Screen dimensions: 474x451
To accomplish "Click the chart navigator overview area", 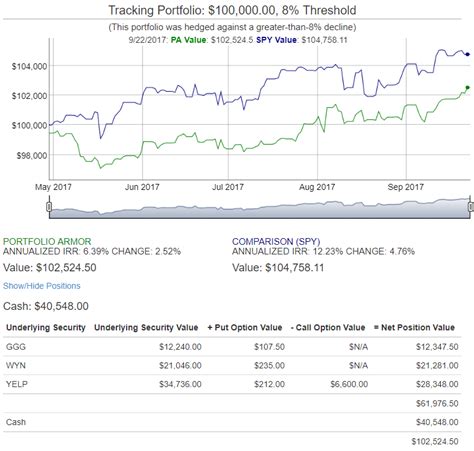I will coord(260,209).
